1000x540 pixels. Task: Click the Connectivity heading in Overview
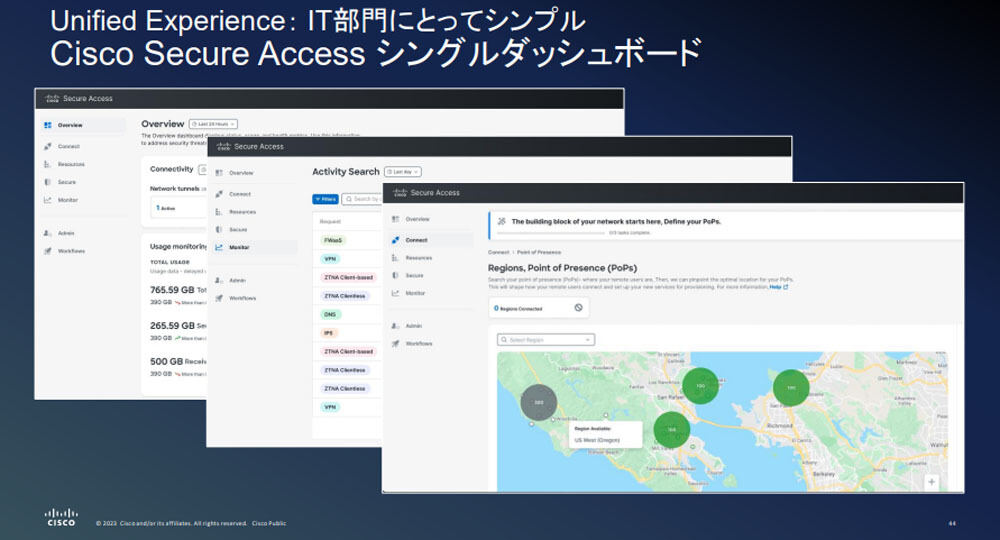172,169
